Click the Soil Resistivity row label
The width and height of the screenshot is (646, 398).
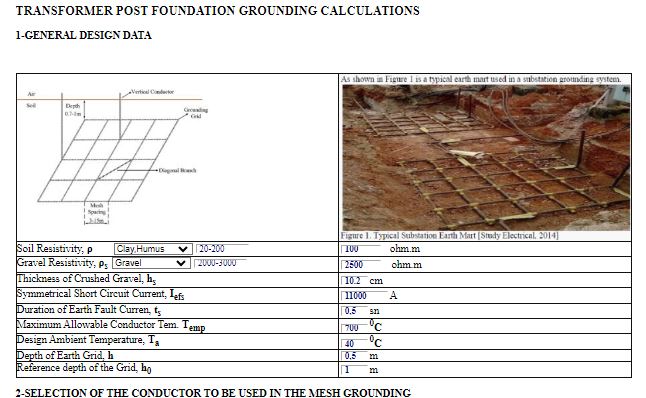(x=54, y=249)
